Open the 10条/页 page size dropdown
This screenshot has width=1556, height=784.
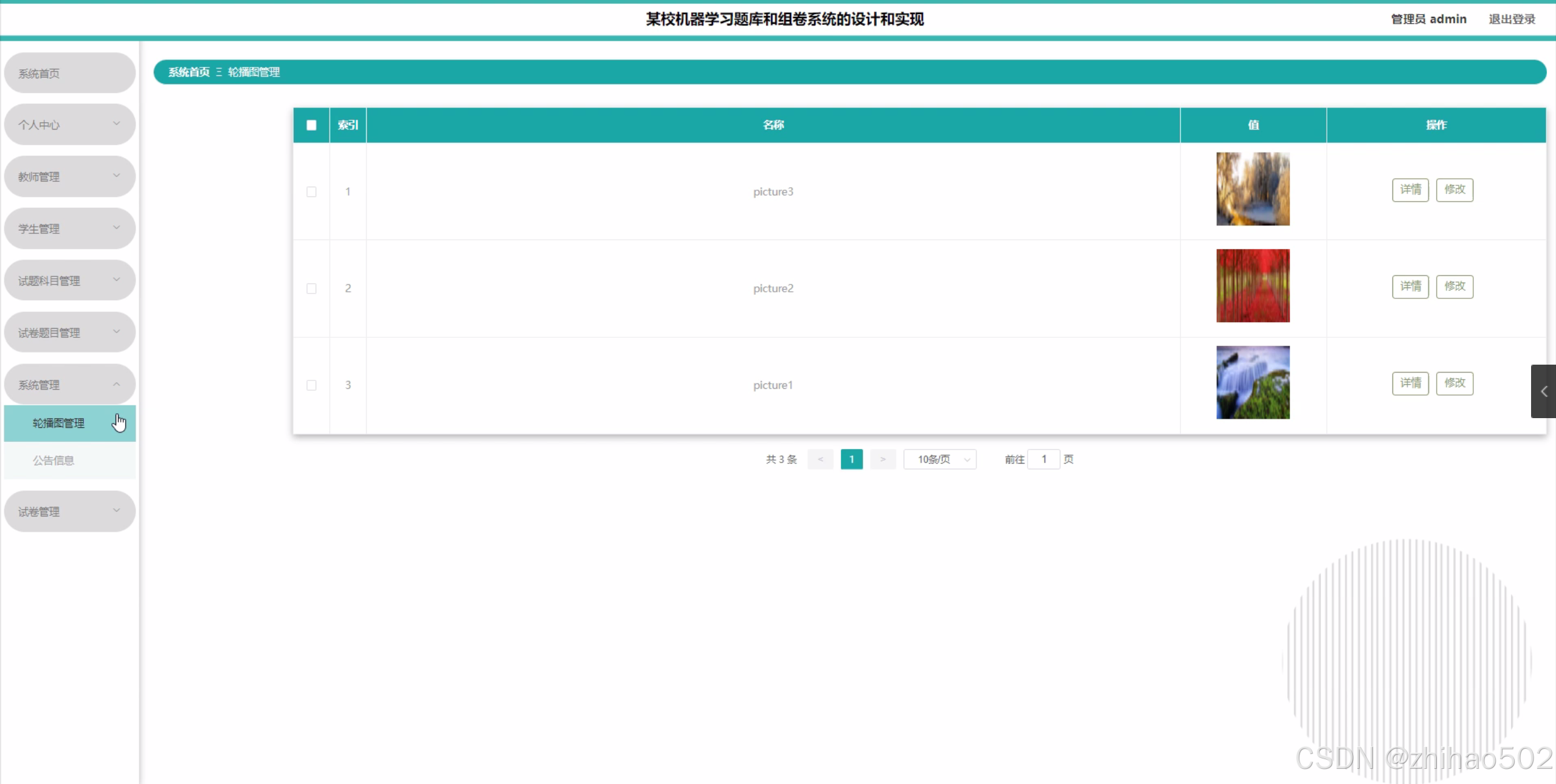coord(939,459)
